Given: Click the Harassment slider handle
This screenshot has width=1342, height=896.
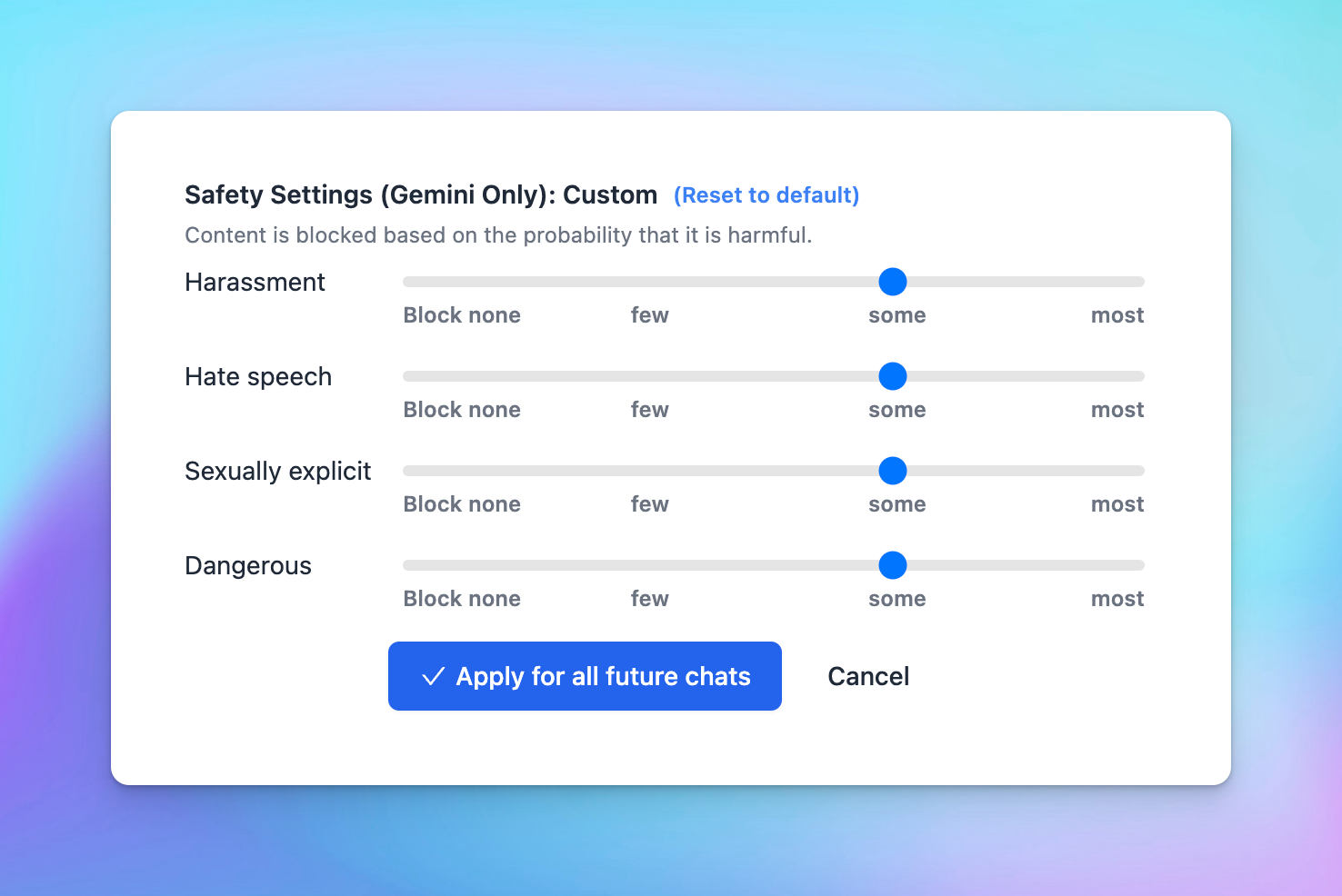Looking at the screenshot, I should tap(893, 282).
